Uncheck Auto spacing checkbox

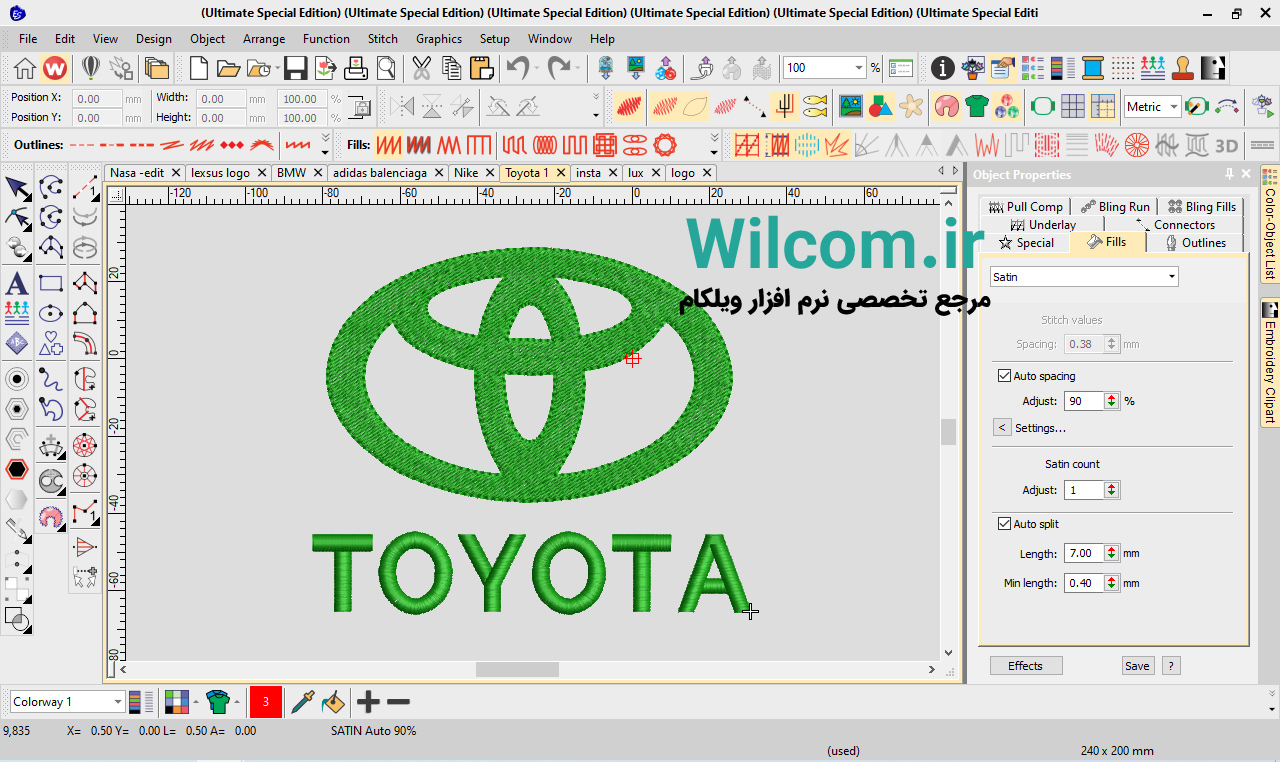pyautogui.click(x=1004, y=376)
